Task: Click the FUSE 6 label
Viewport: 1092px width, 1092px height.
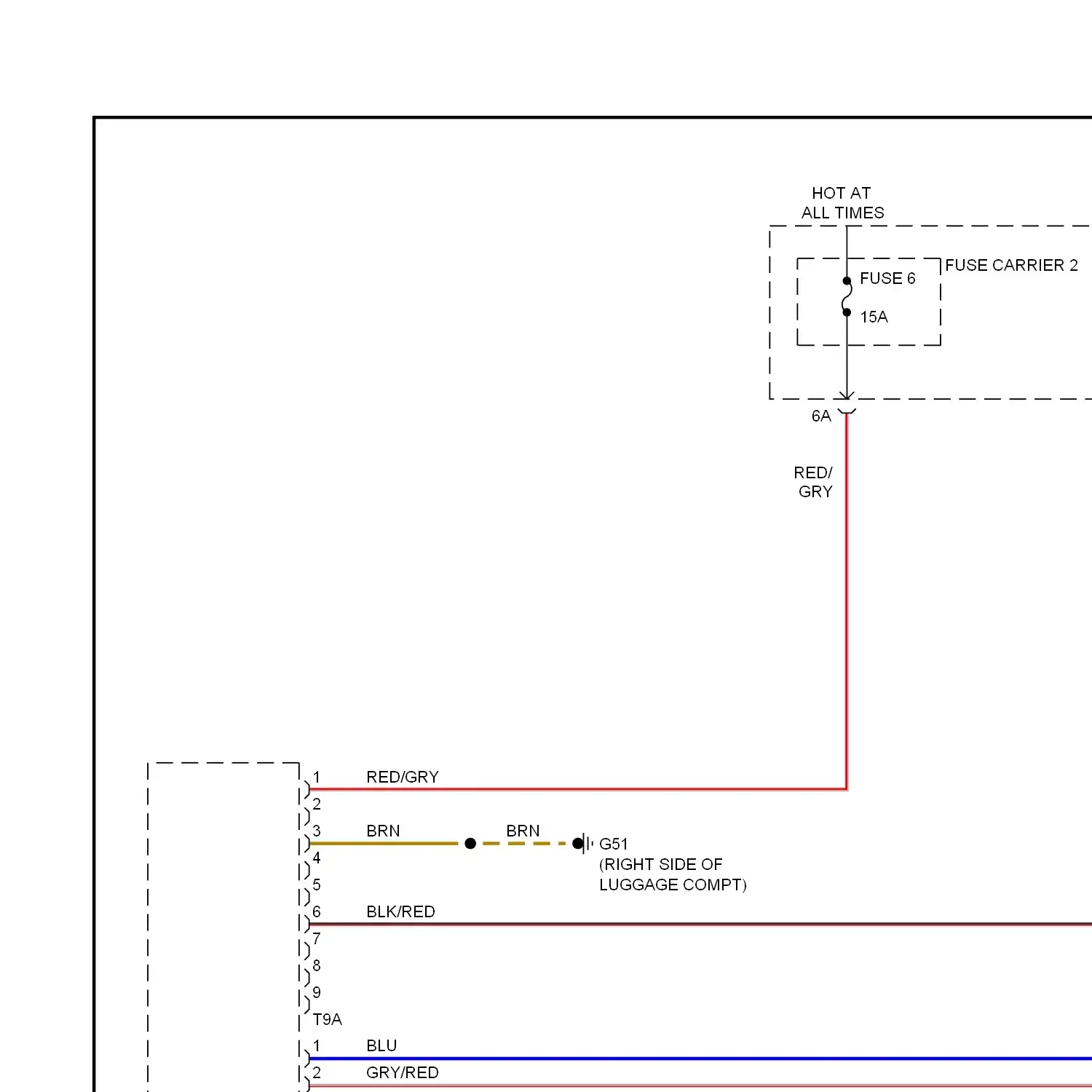Action: point(887,279)
